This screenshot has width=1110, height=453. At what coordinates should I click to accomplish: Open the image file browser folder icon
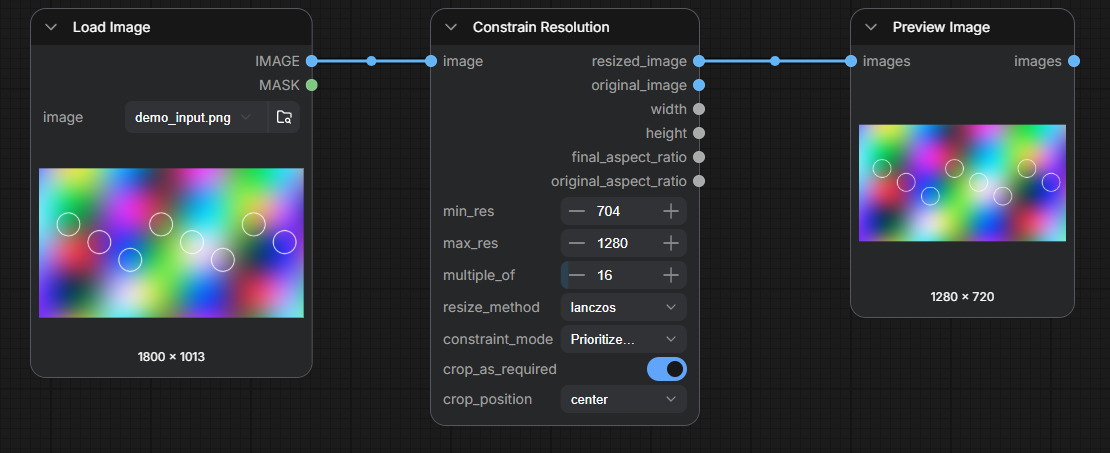point(284,117)
